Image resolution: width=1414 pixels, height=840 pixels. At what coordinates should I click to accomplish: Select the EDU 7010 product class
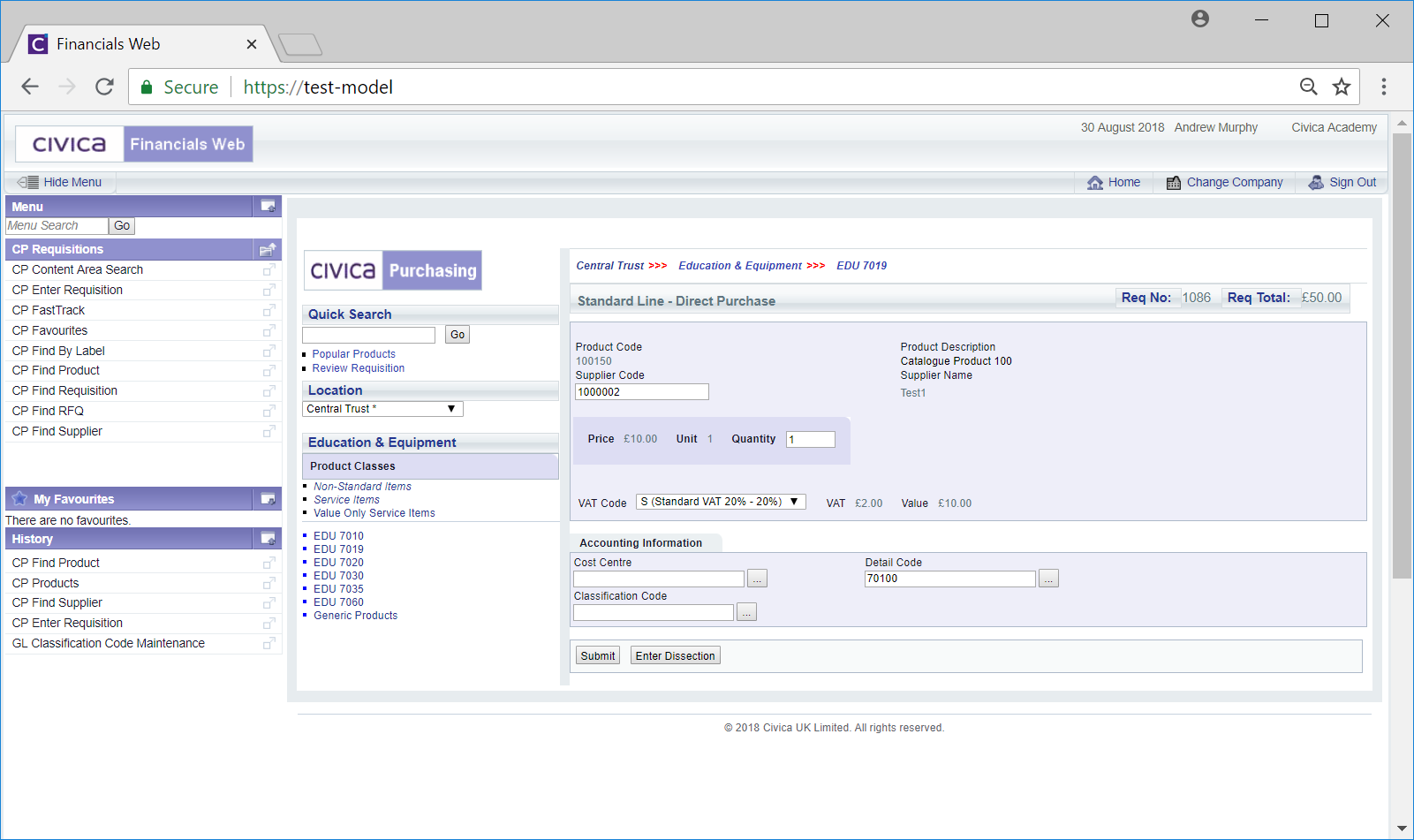pyautogui.click(x=338, y=536)
